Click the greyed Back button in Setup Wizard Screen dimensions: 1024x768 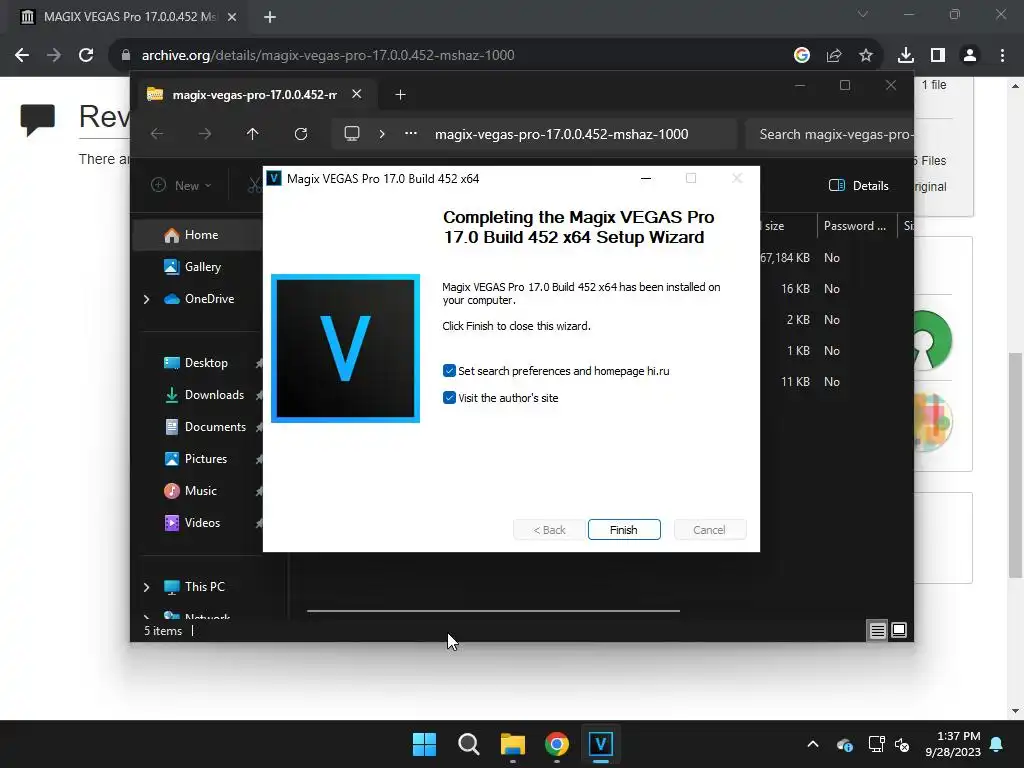(x=549, y=530)
